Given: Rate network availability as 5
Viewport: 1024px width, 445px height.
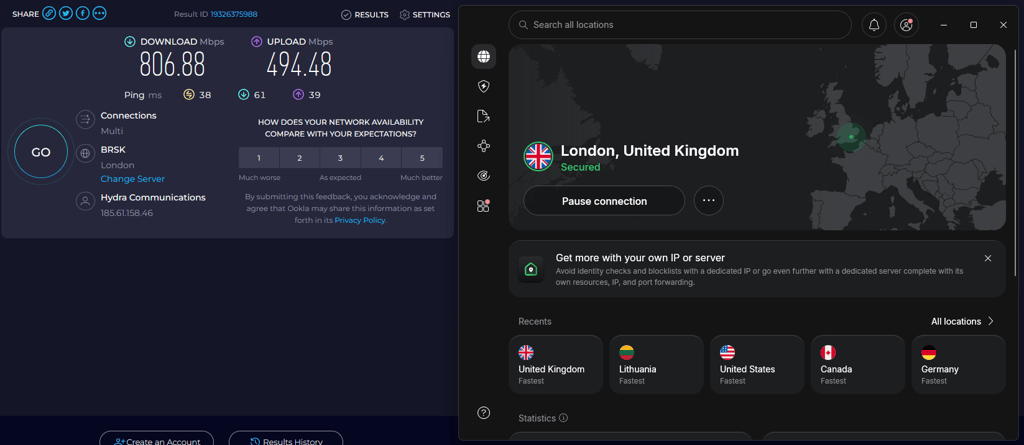Looking at the screenshot, I should pyautogui.click(x=422, y=158).
